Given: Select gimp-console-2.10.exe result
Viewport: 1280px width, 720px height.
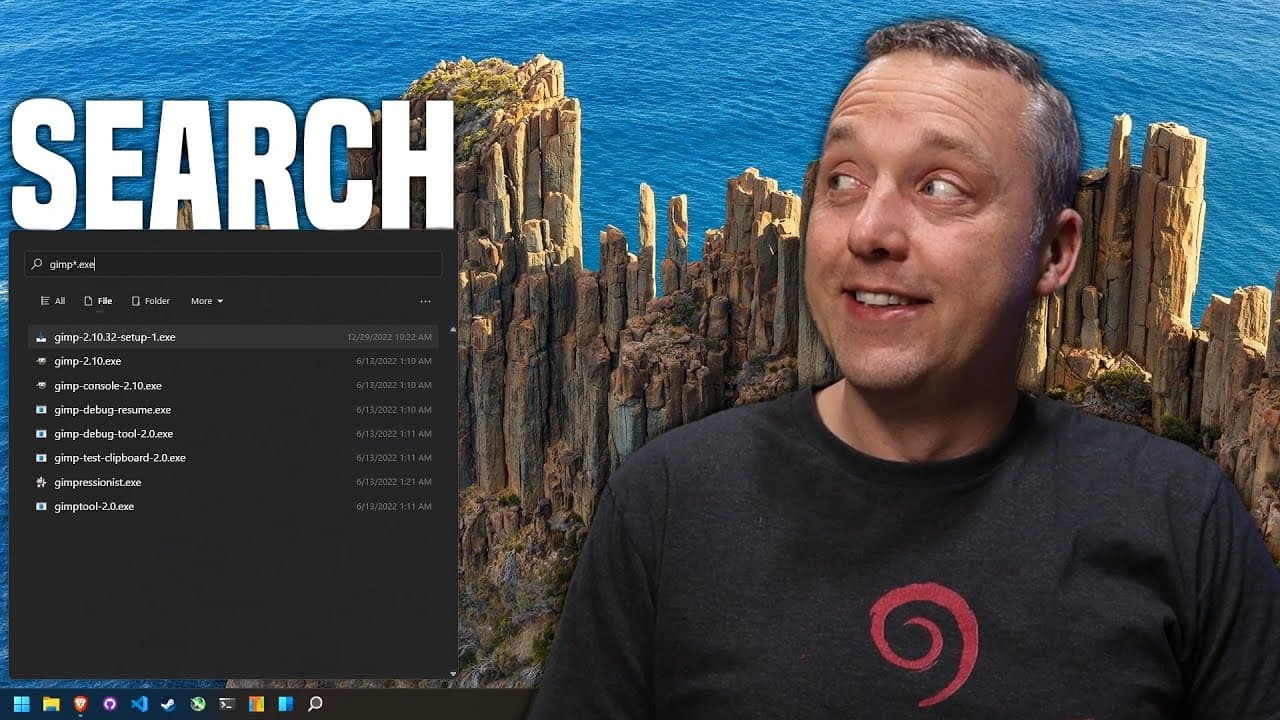Looking at the screenshot, I should [233, 385].
